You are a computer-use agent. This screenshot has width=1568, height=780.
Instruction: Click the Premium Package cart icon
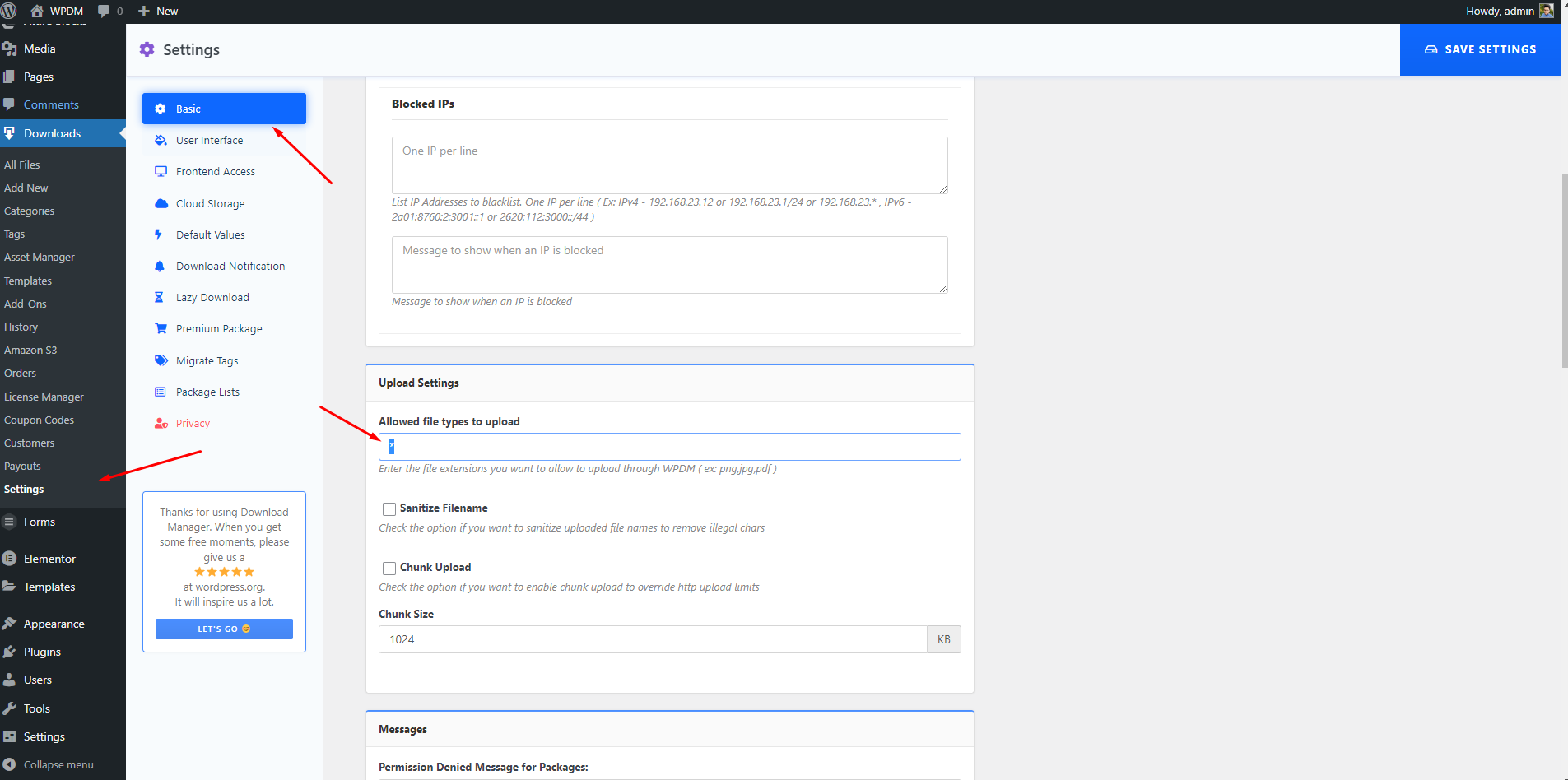click(x=161, y=328)
